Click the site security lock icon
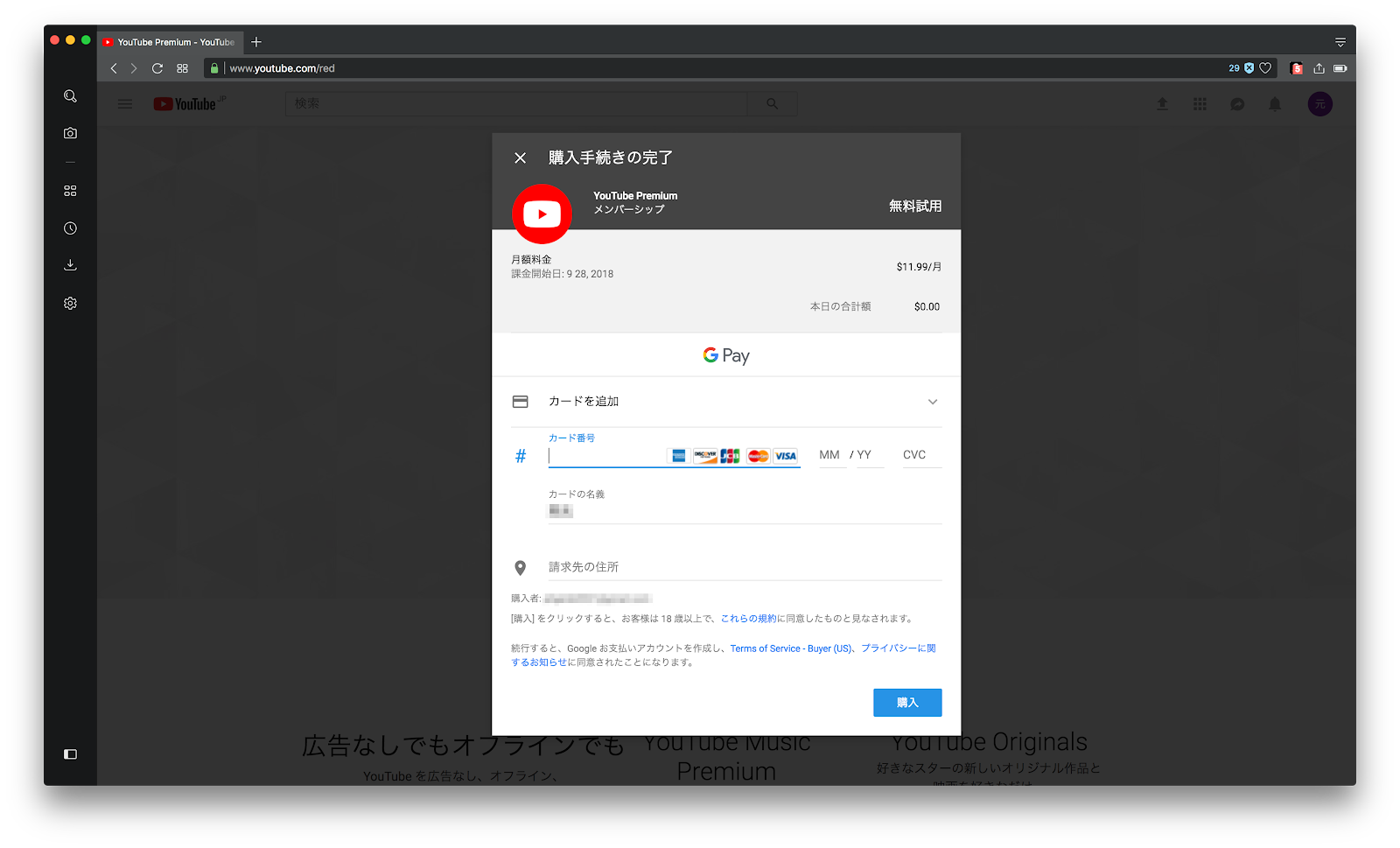The height and width of the screenshot is (848, 1400). [x=214, y=68]
